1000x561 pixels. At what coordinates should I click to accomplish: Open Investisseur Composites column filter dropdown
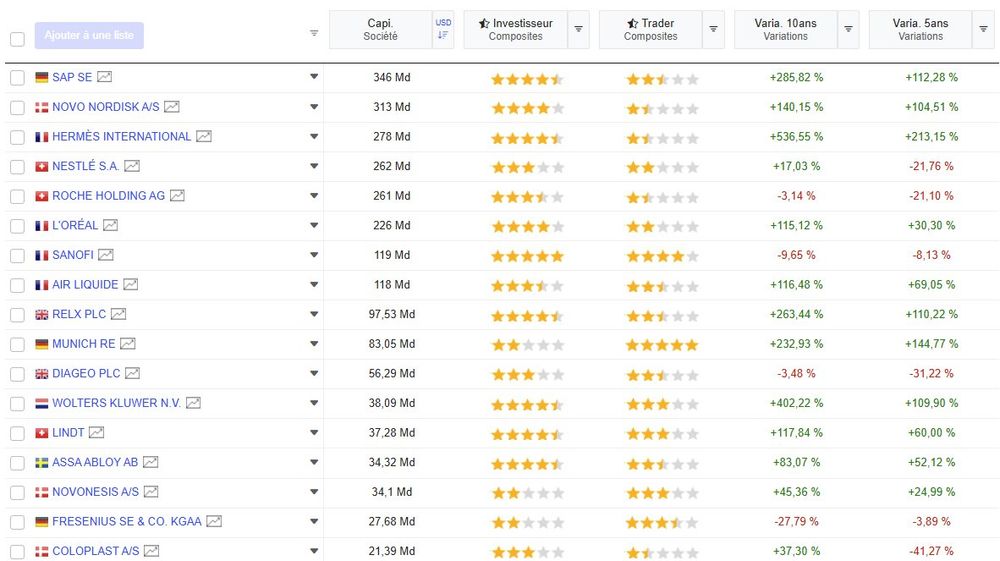578,29
